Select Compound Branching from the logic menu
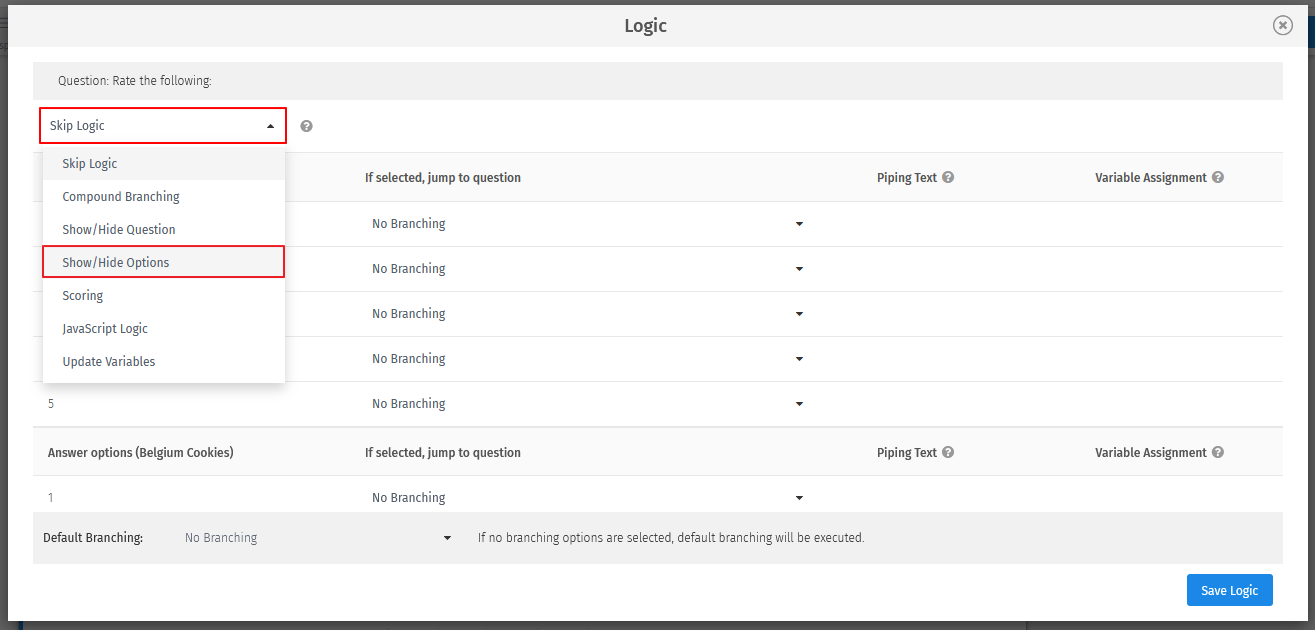The height and width of the screenshot is (630, 1315). [x=121, y=196]
